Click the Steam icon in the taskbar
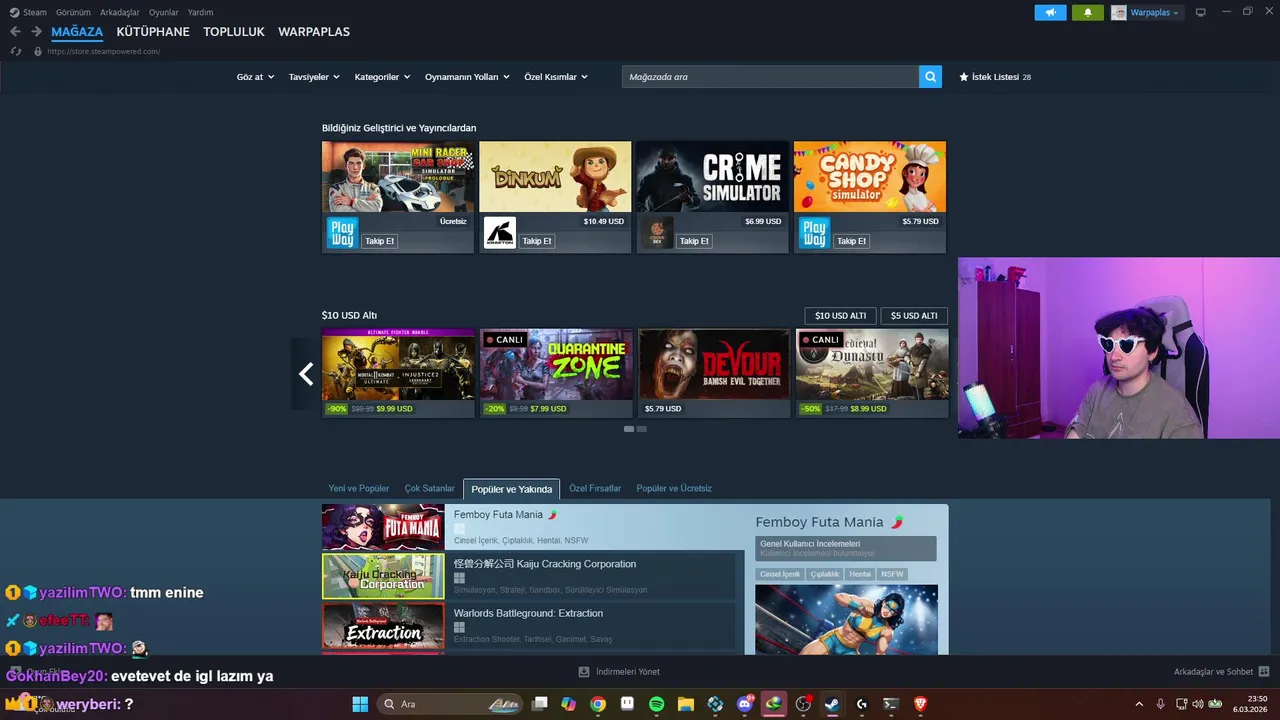This screenshot has height=720, width=1280. click(832, 704)
